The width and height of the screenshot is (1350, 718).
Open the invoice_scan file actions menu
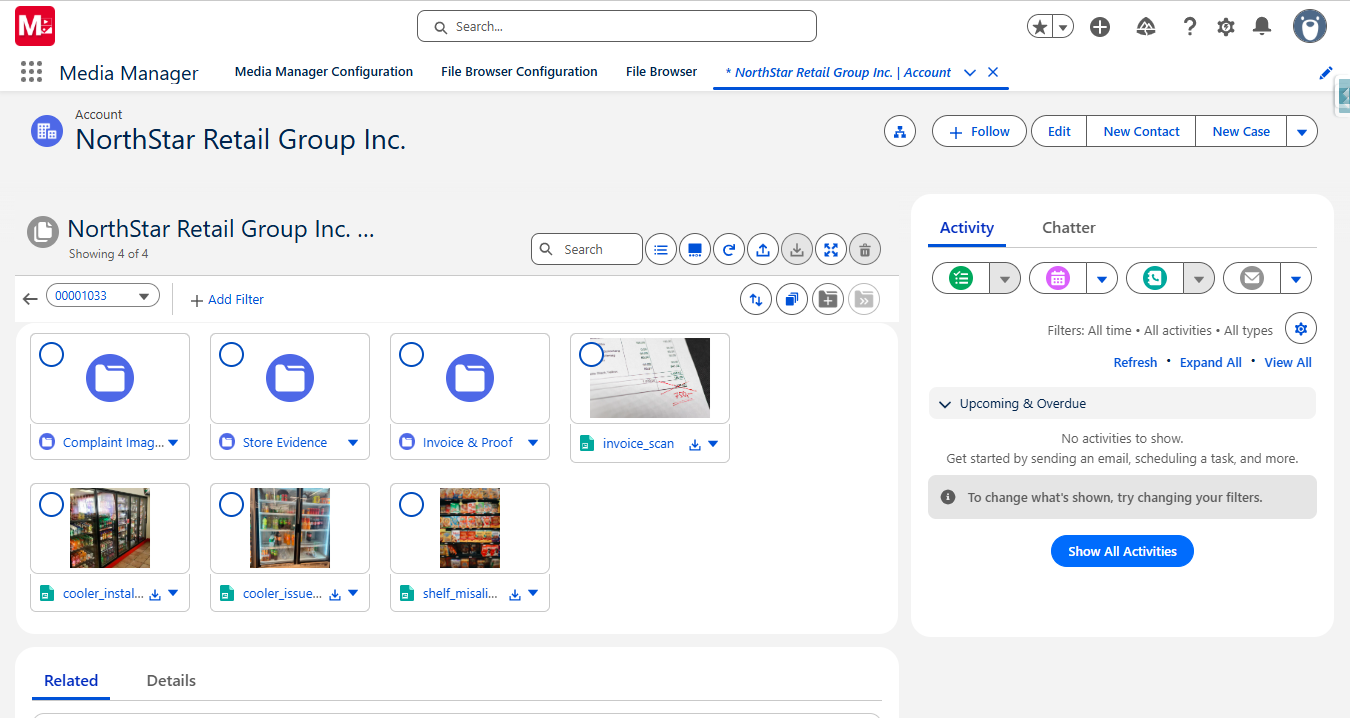713,444
